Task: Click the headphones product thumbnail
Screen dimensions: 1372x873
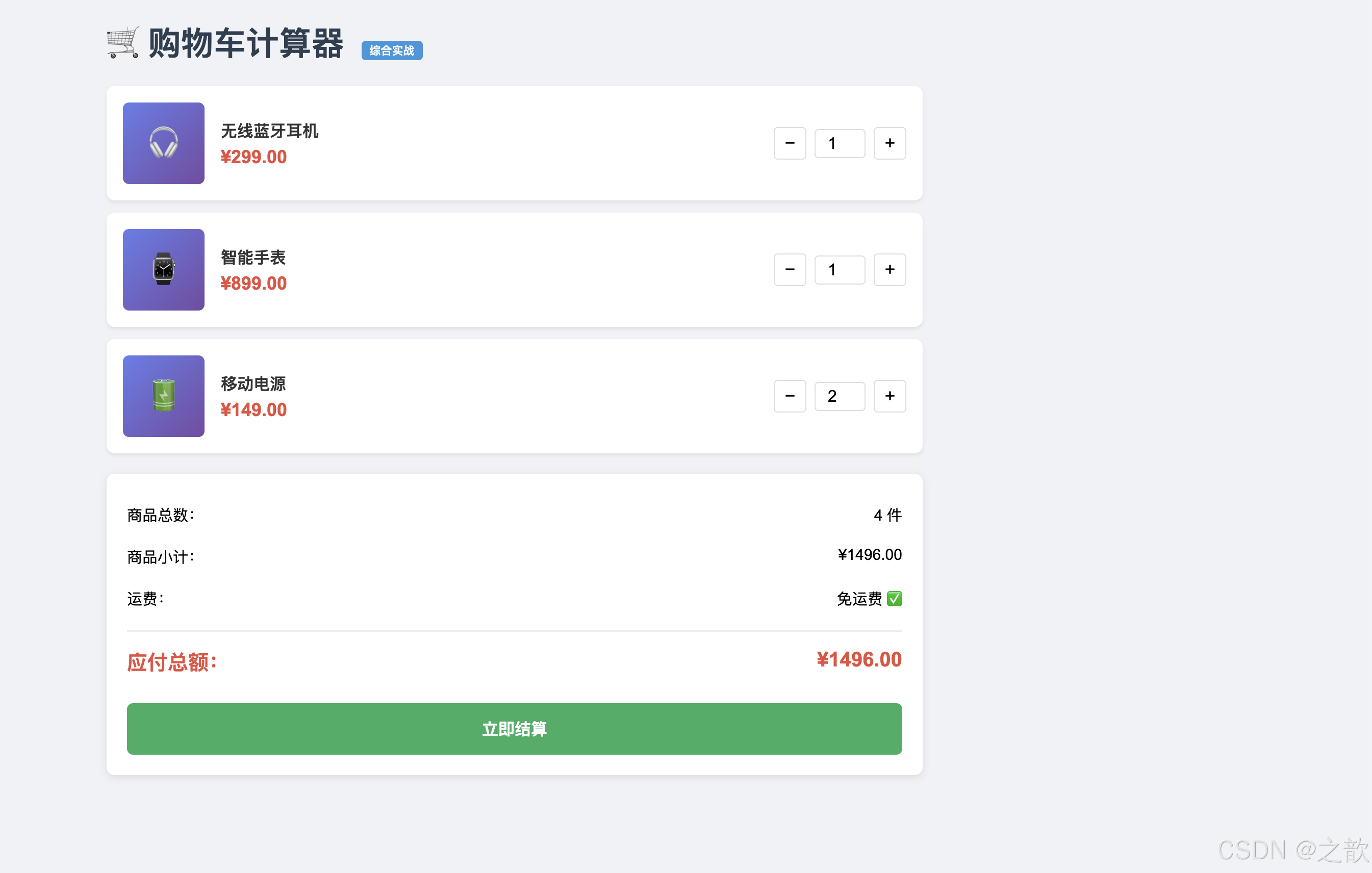Action: click(x=164, y=143)
